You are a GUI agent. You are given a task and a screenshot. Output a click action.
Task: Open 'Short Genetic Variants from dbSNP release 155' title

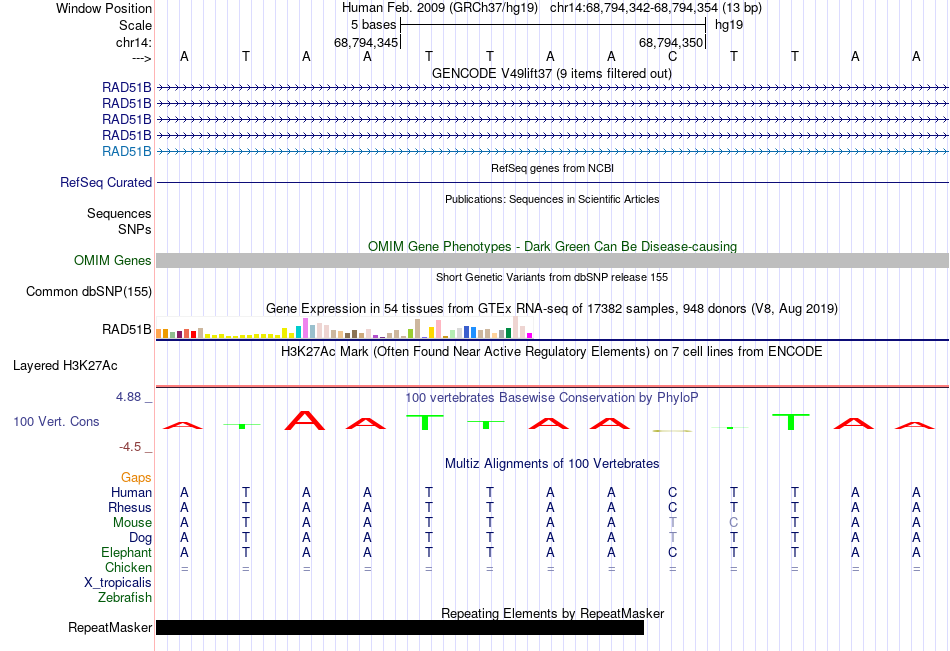tap(552, 277)
